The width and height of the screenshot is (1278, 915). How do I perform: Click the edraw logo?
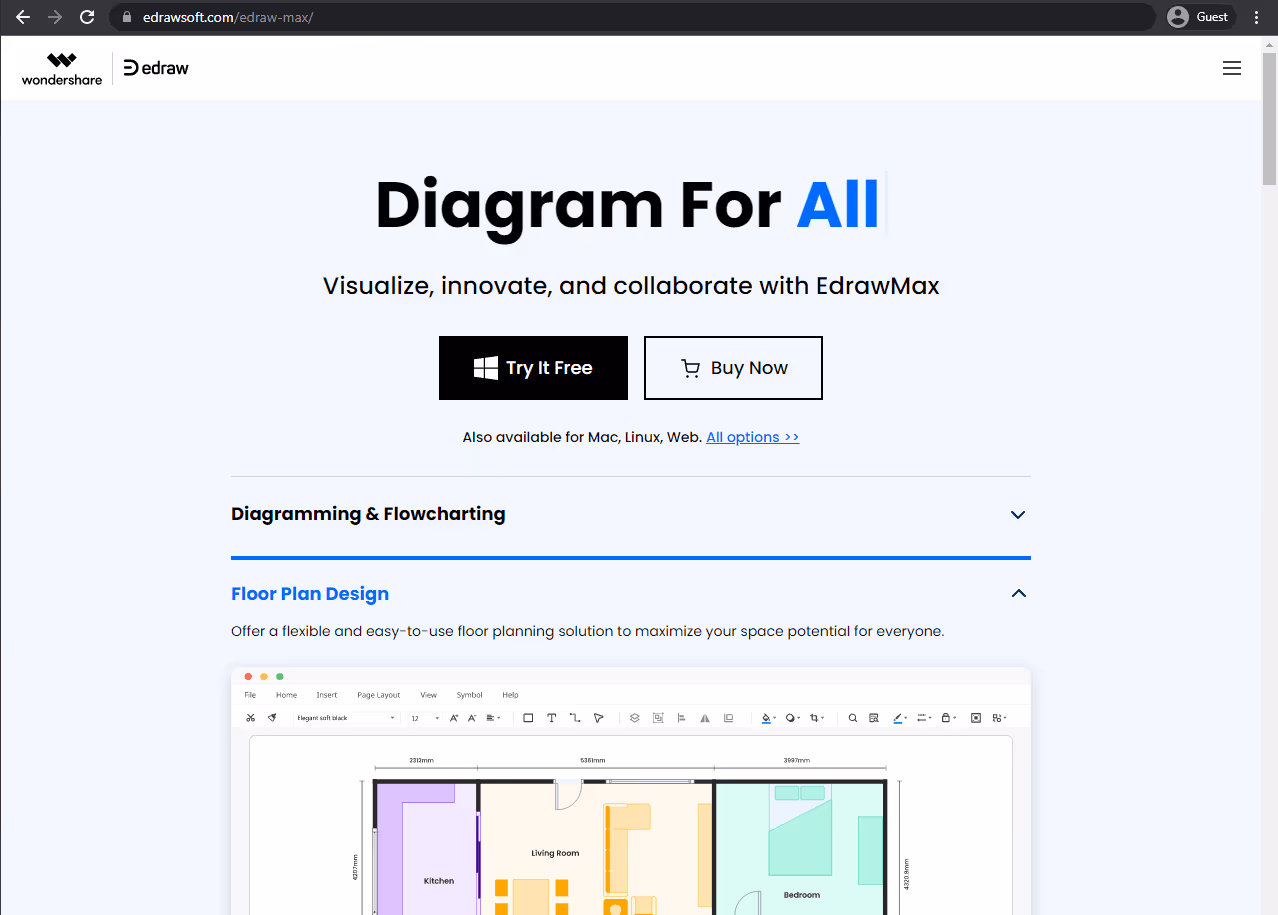click(156, 68)
